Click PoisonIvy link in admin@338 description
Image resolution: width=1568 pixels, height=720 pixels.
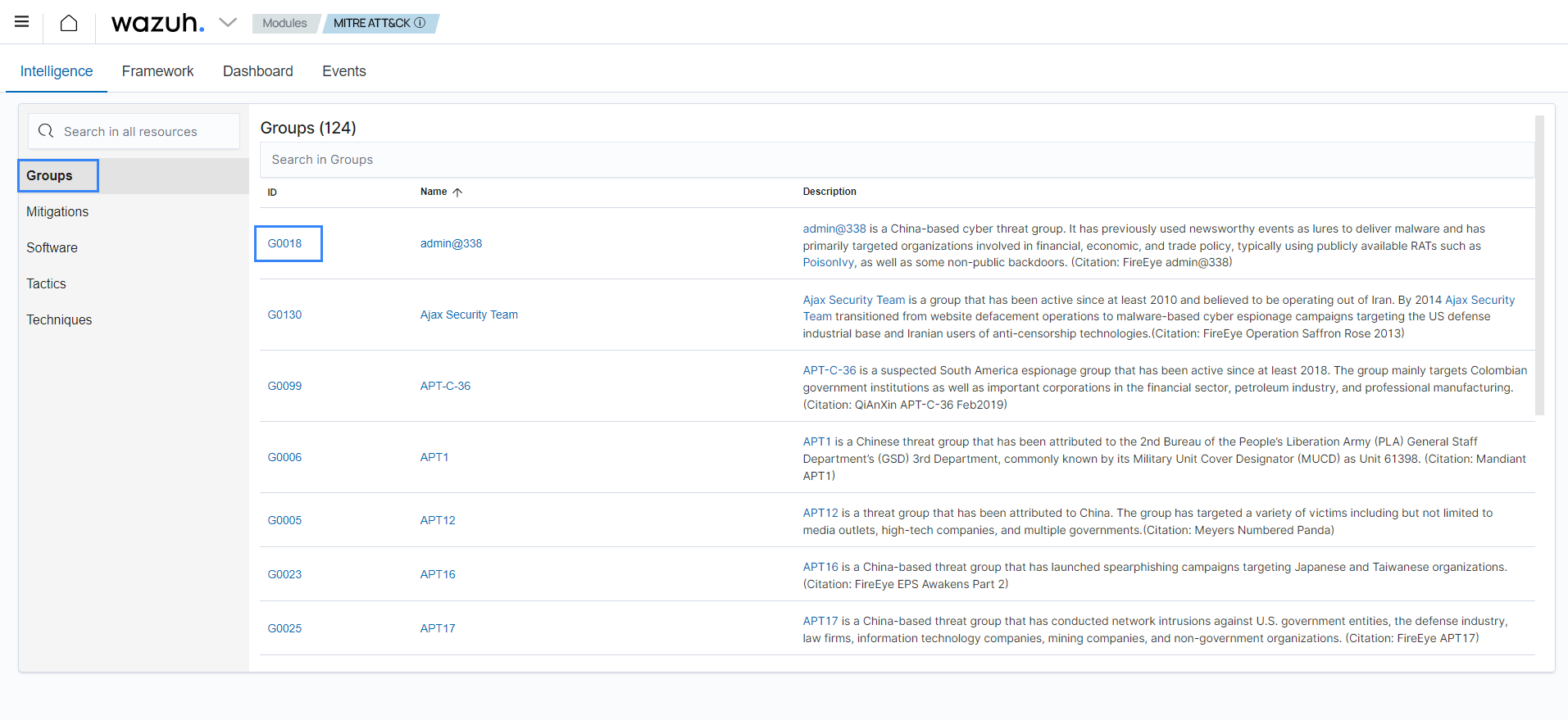point(829,262)
